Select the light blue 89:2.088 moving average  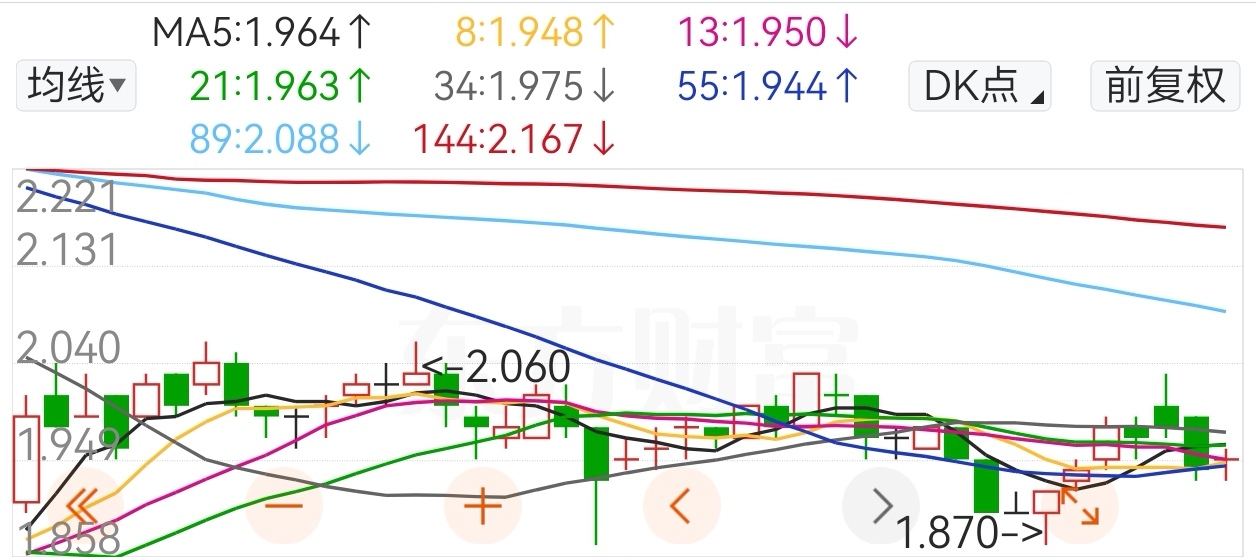(281, 139)
